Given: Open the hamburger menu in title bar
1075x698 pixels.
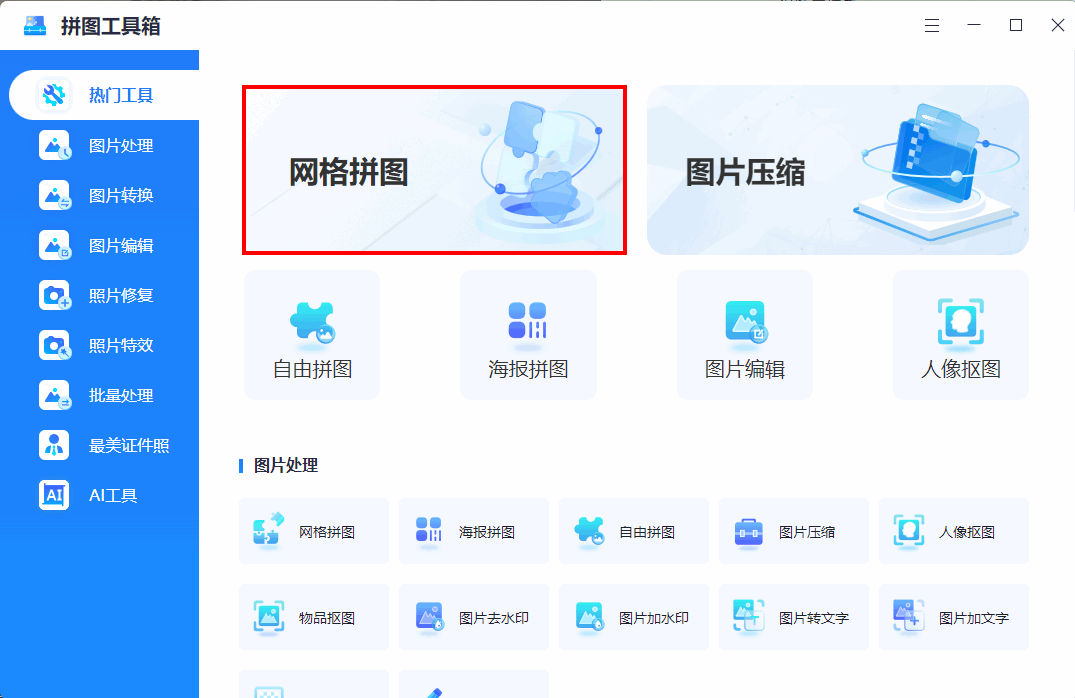Looking at the screenshot, I should [932, 25].
